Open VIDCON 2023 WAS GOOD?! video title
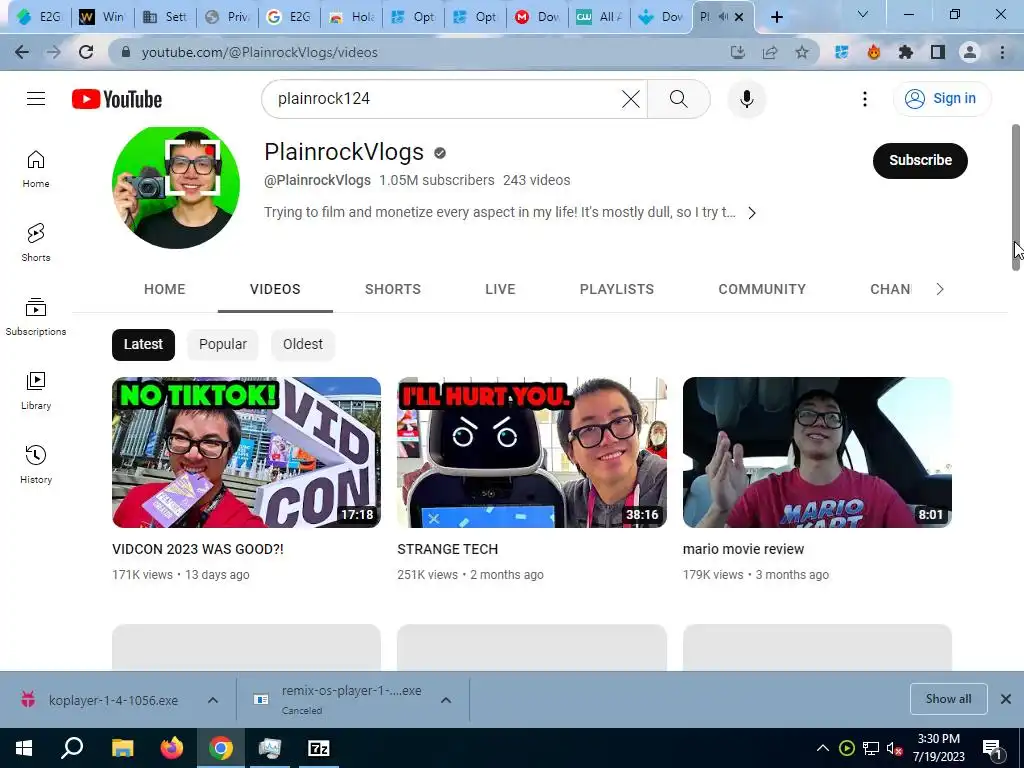1024x768 pixels. click(198, 549)
